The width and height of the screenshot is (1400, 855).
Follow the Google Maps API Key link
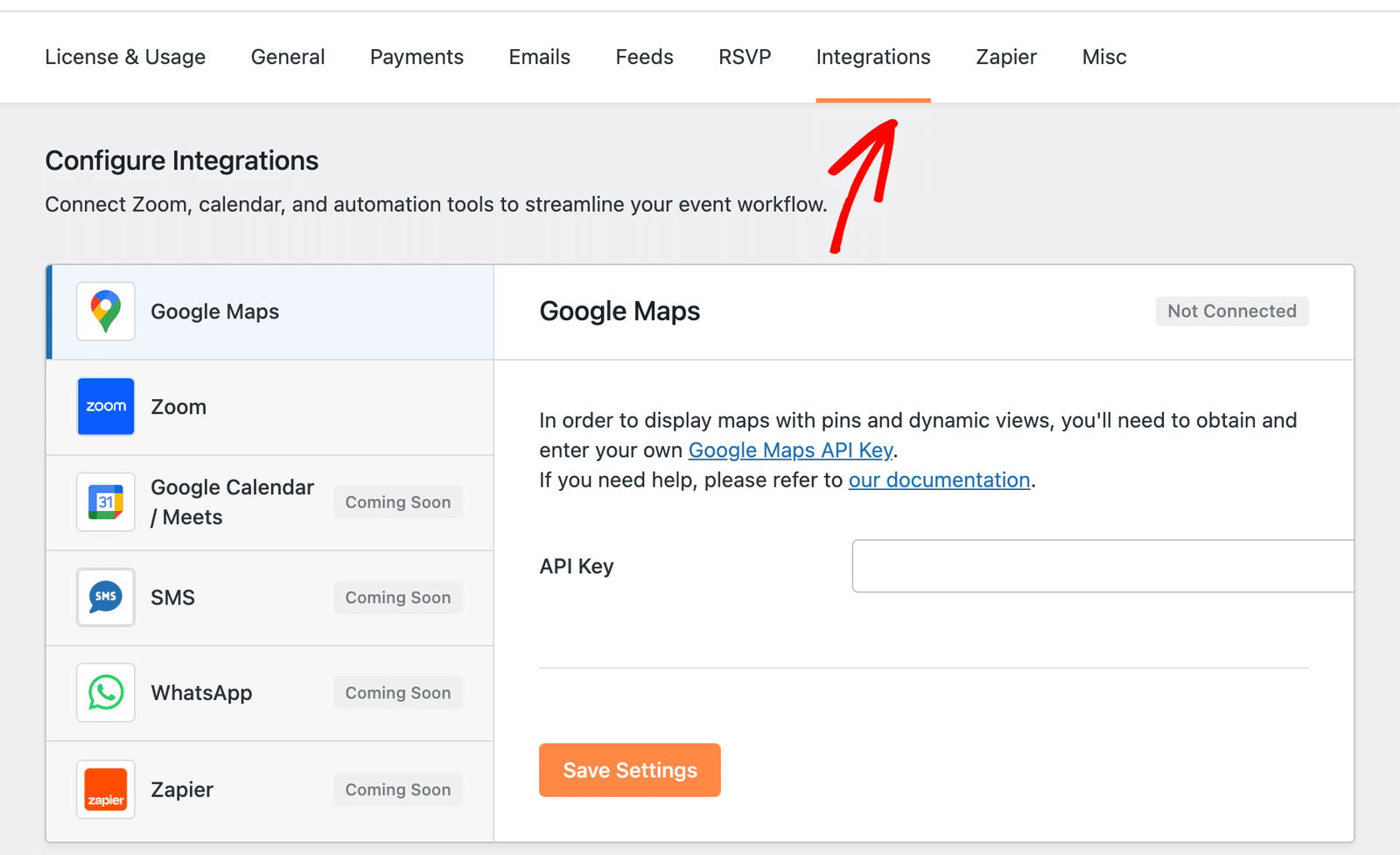(791, 450)
